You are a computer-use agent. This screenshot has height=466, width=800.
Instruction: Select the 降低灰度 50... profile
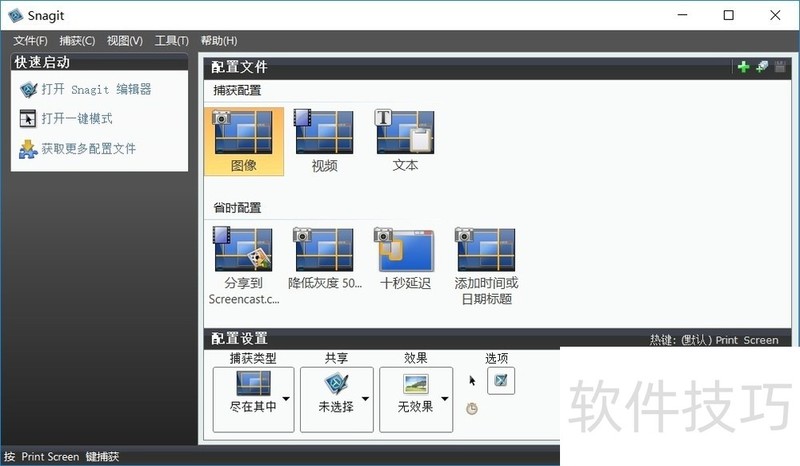click(x=324, y=259)
